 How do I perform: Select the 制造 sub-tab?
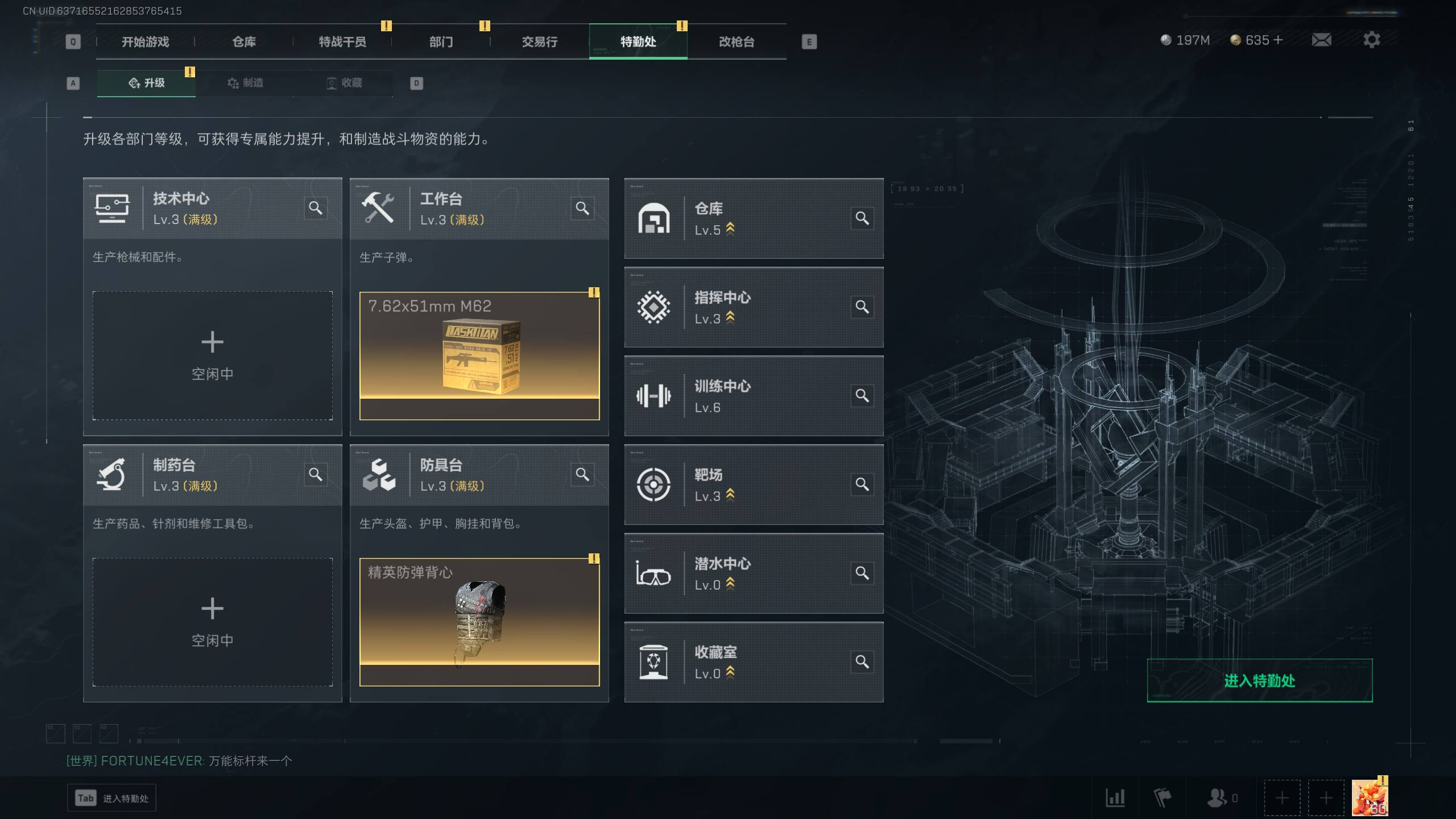point(245,83)
